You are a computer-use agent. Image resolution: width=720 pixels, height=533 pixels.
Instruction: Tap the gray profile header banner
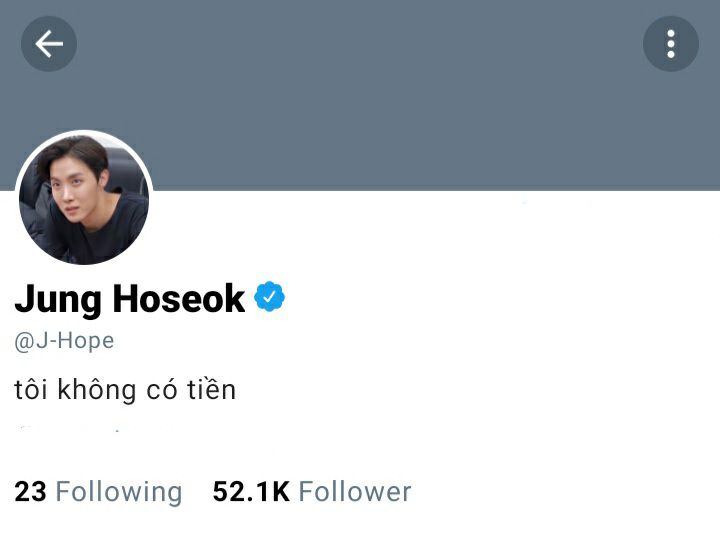point(360,95)
